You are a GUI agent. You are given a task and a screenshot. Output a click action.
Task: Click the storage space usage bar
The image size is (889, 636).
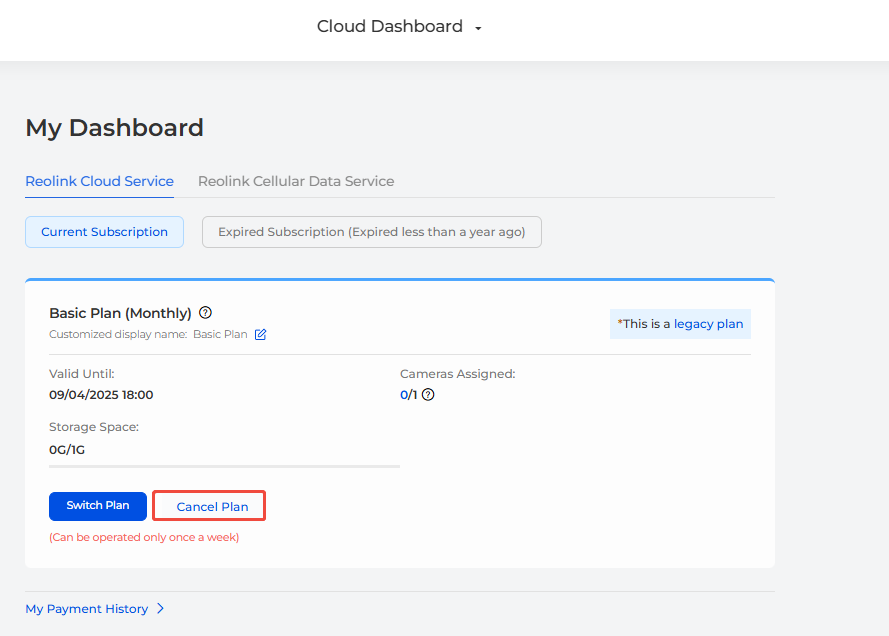(225, 467)
